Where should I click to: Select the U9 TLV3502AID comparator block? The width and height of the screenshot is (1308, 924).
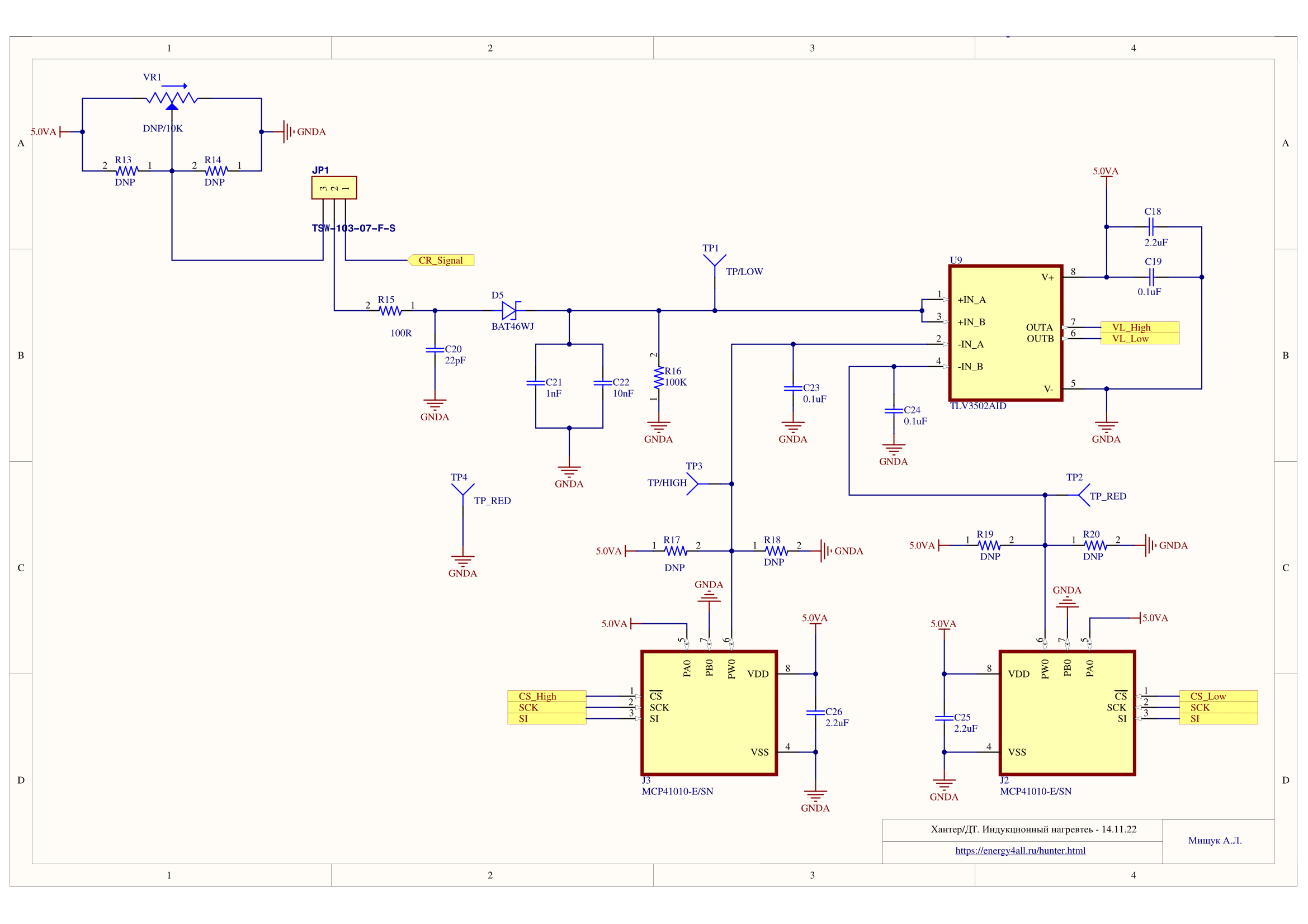click(1005, 333)
